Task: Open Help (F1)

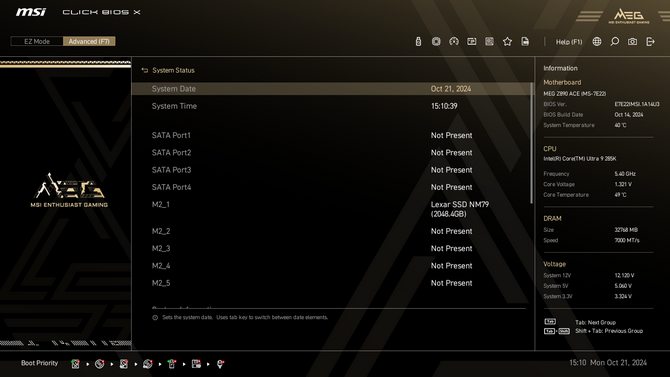Action: tap(569, 42)
